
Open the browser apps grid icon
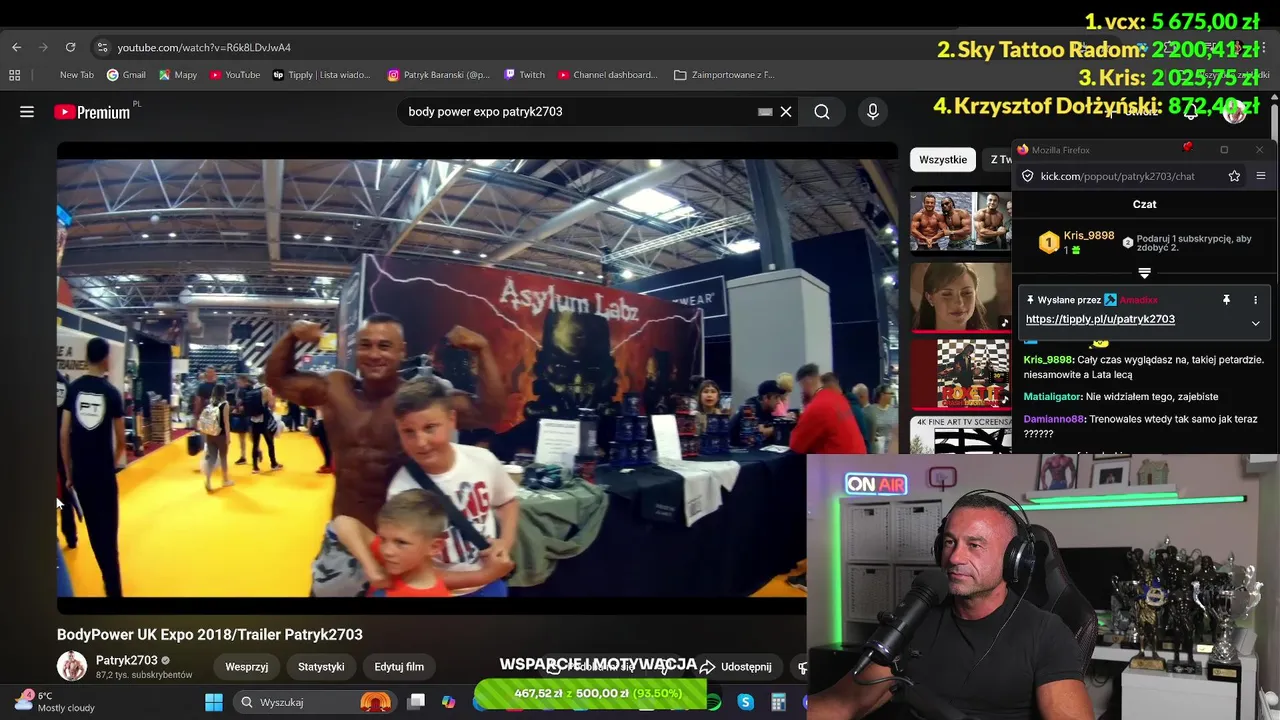pos(14,75)
